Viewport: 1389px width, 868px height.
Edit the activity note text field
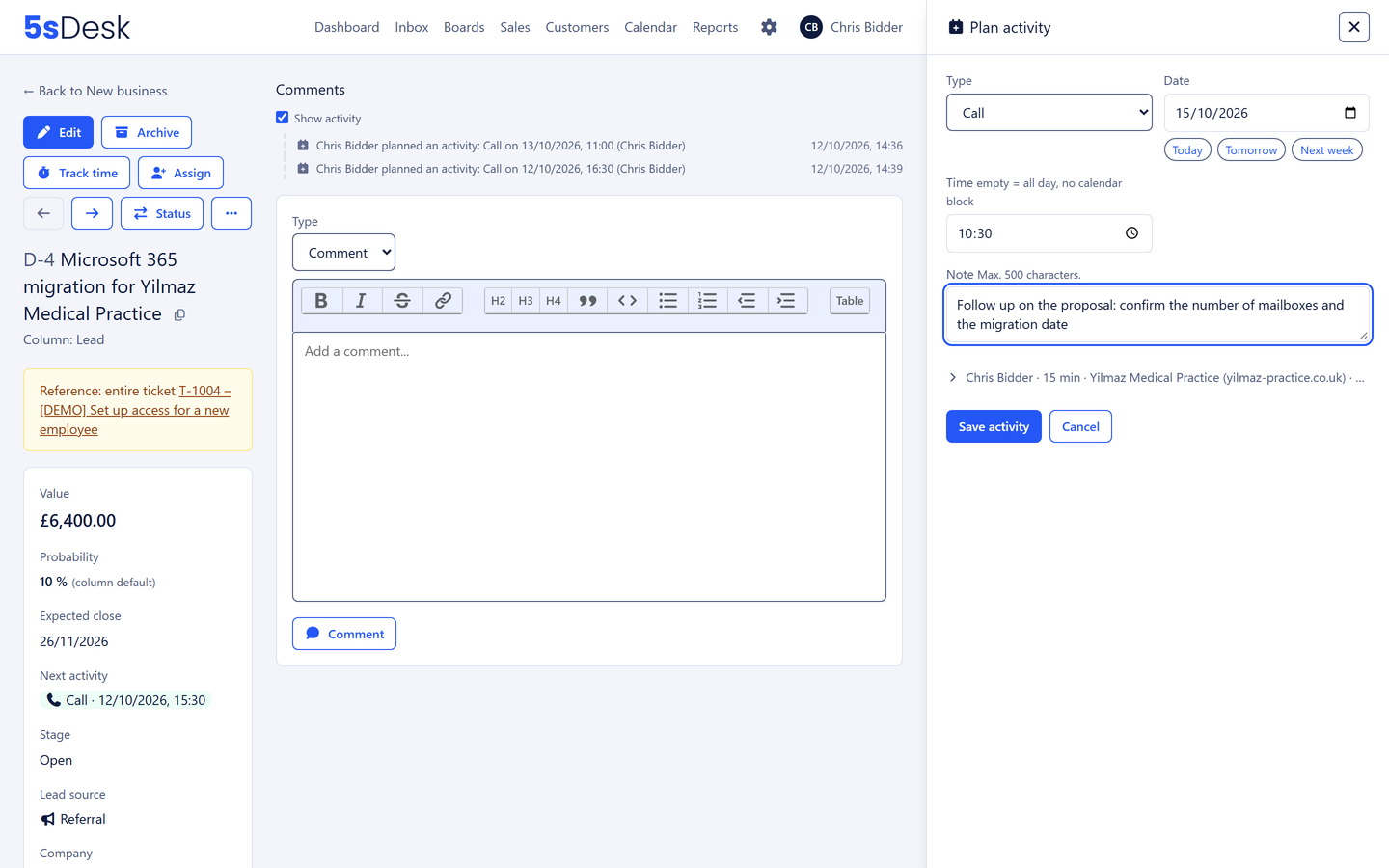pos(1157,314)
